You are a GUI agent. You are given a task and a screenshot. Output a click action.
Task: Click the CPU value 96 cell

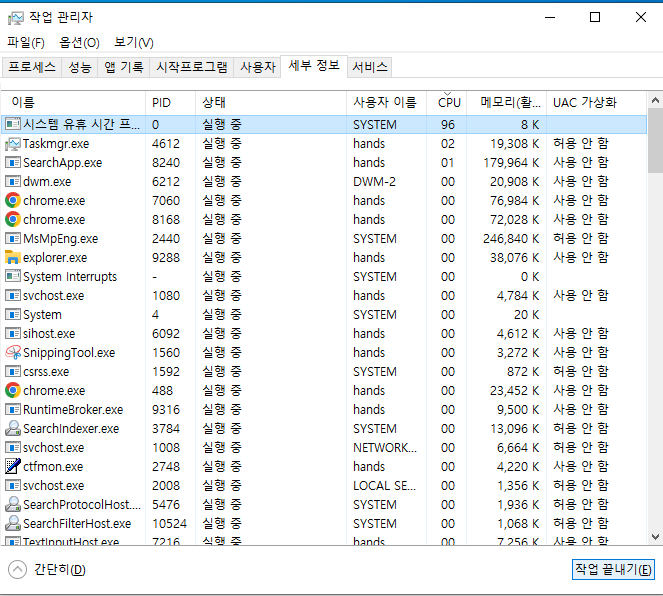click(447, 125)
